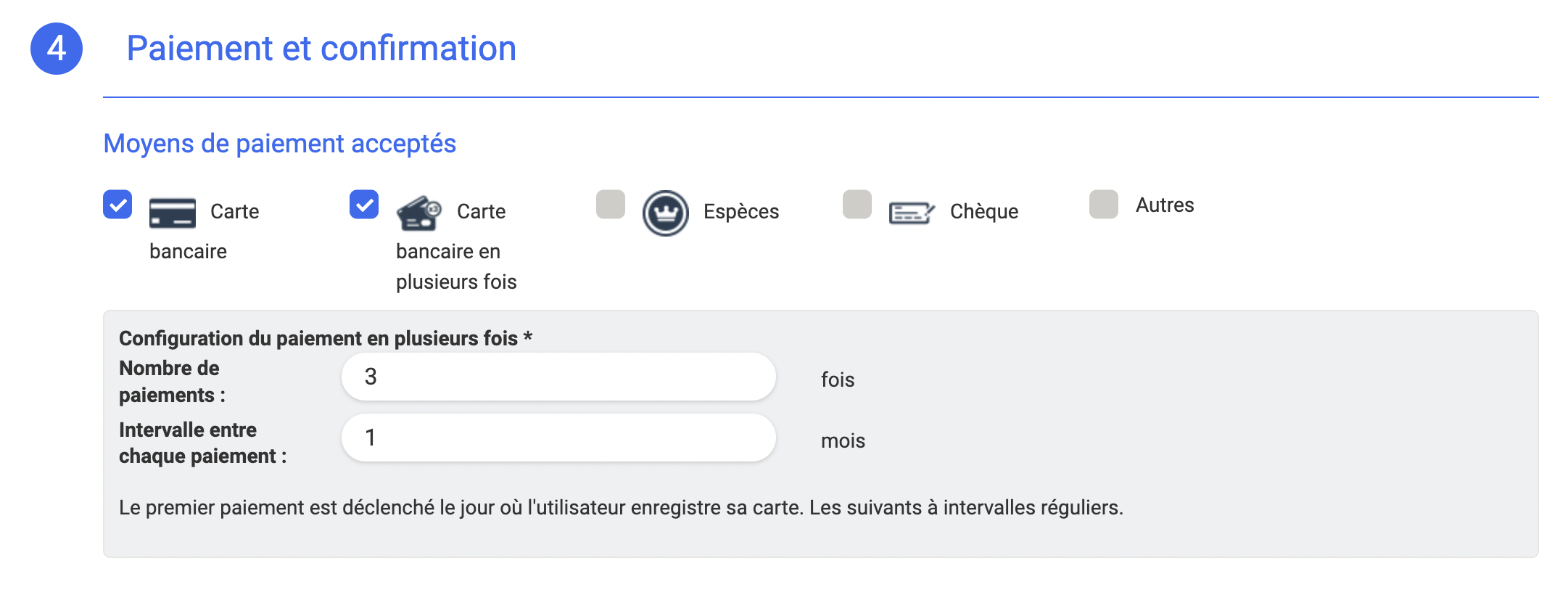Open the Paiement et confirmation section

coord(322,49)
